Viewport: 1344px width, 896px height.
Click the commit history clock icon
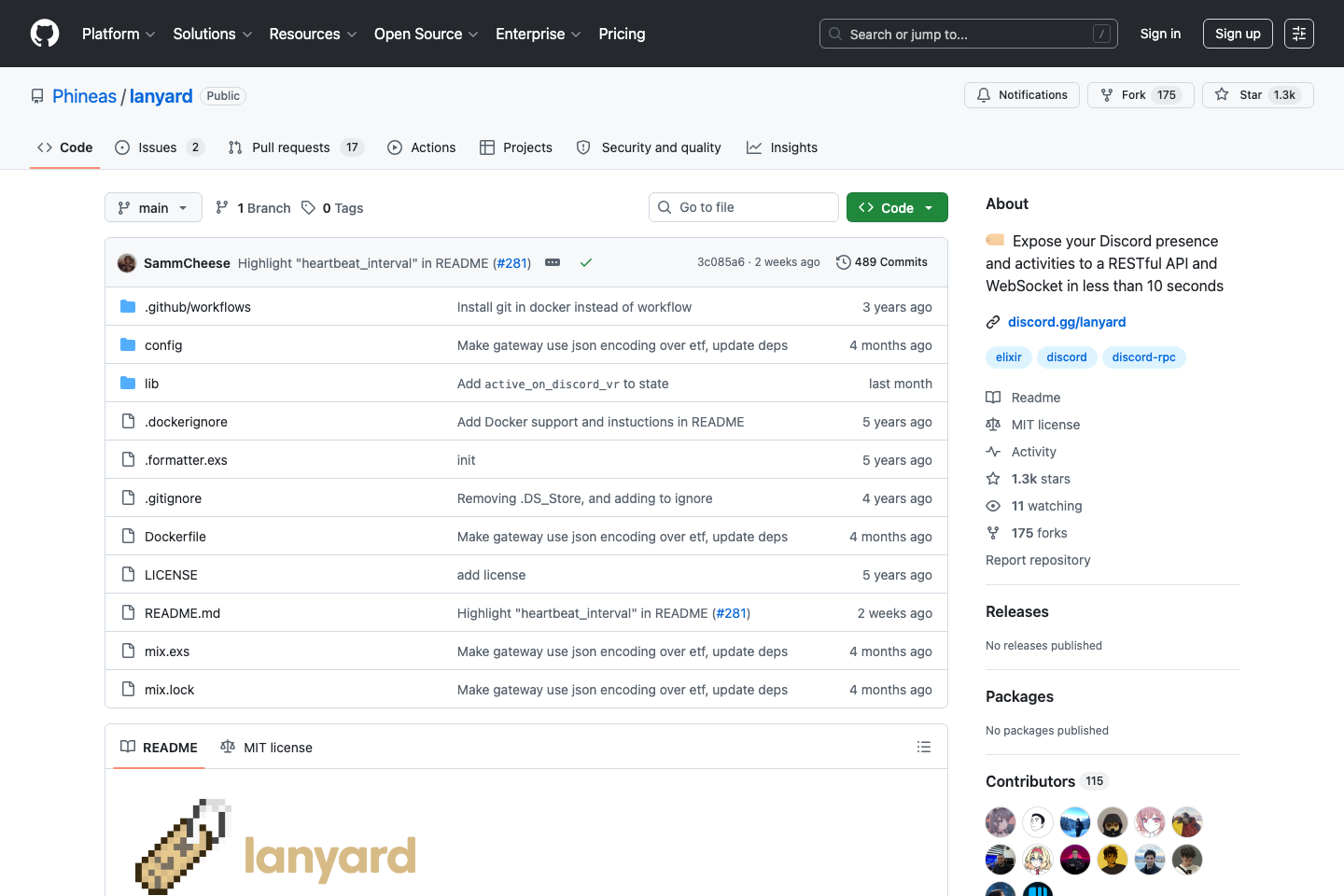[x=844, y=262]
